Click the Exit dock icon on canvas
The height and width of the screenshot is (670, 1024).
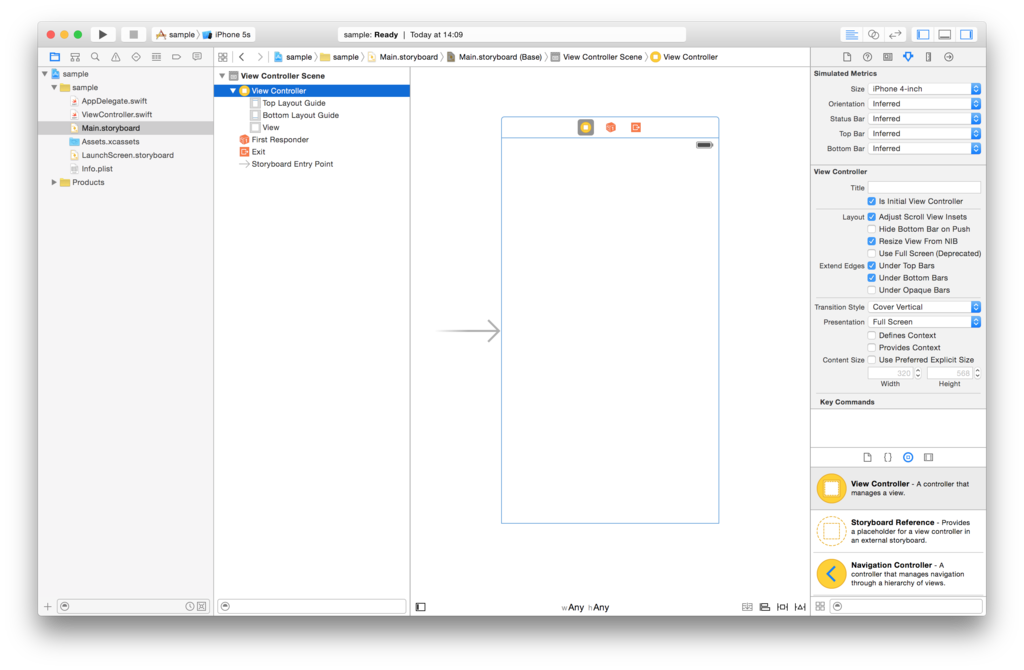point(635,127)
